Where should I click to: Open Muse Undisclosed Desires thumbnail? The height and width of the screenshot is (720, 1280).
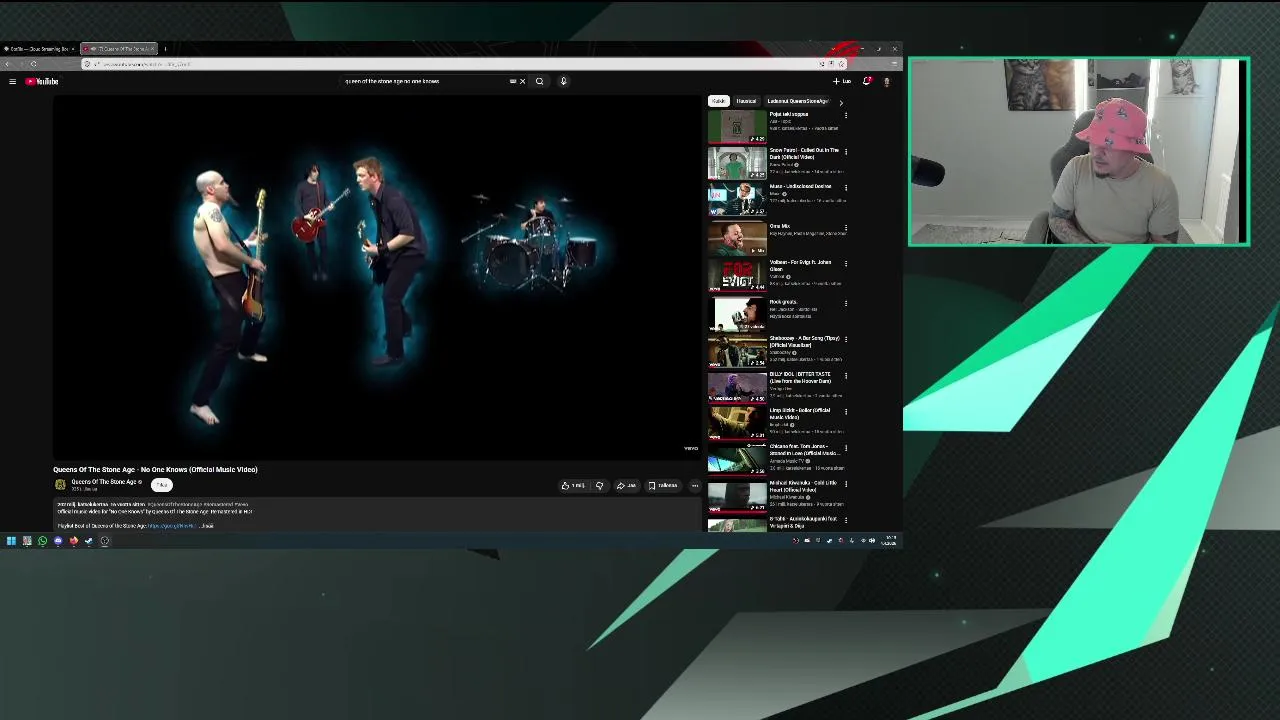[x=737, y=199]
